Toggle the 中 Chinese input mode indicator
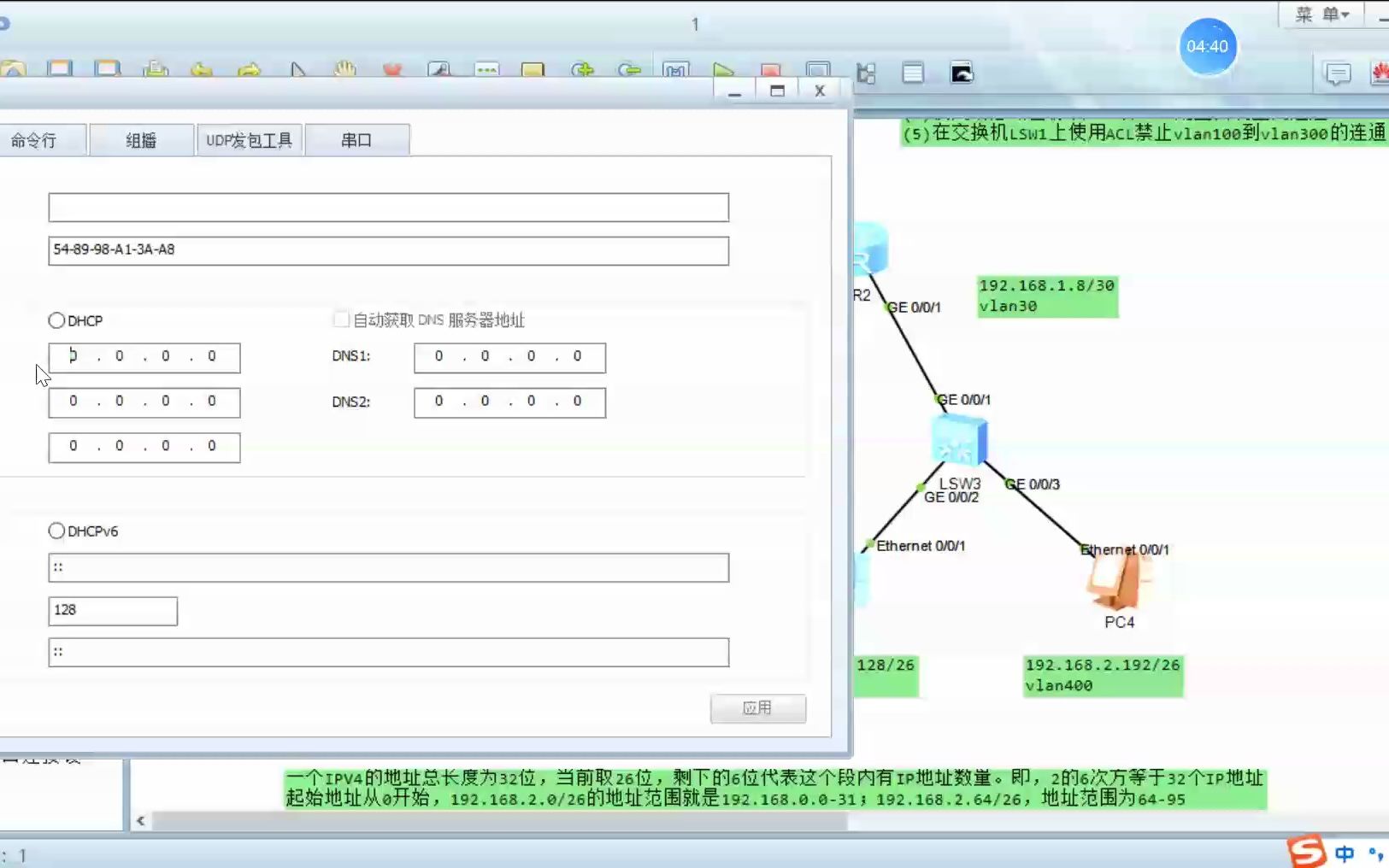The height and width of the screenshot is (868, 1389). click(x=1345, y=853)
